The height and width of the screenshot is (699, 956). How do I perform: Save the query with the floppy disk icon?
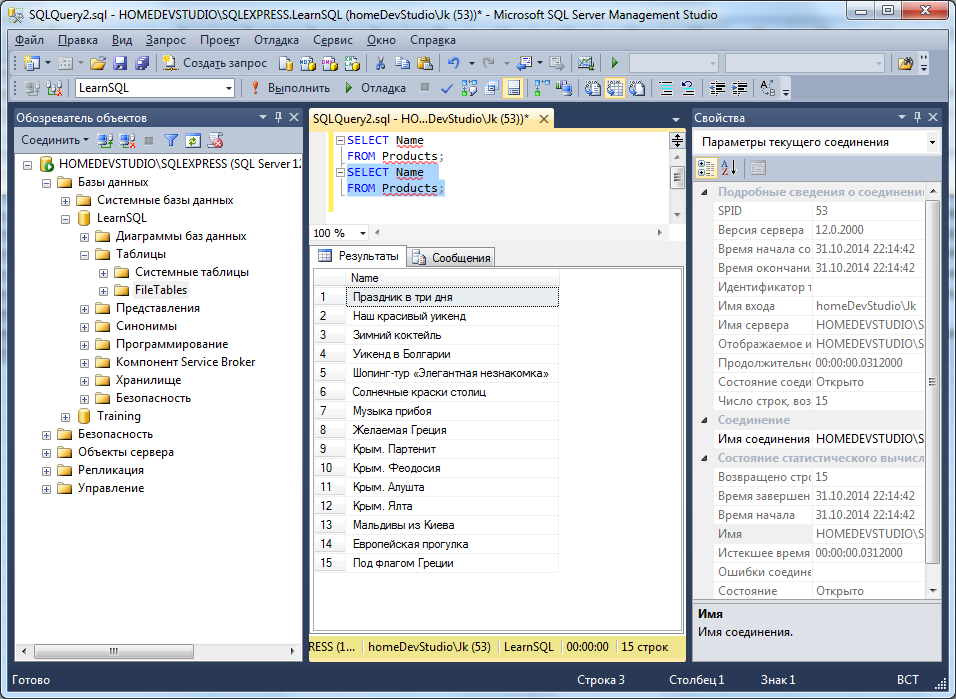[120, 63]
